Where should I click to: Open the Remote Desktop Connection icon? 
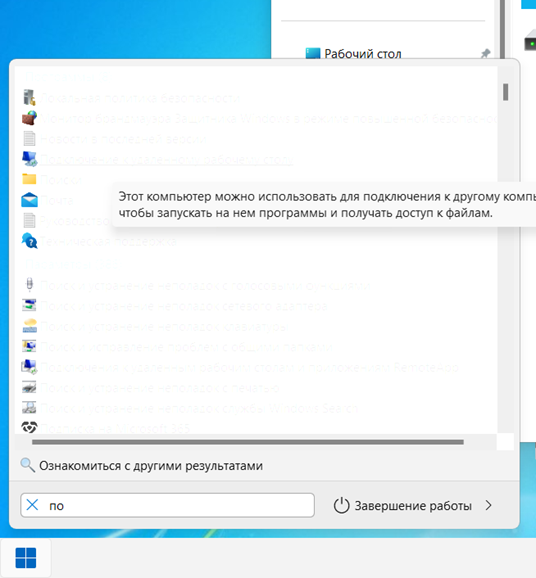(29, 159)
